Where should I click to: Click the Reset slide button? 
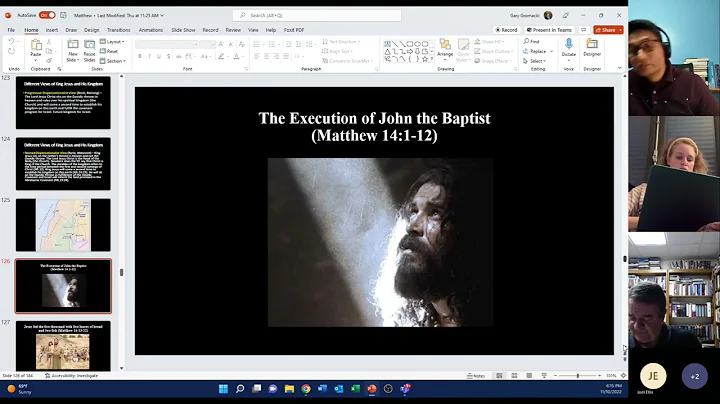coord(109,51)
